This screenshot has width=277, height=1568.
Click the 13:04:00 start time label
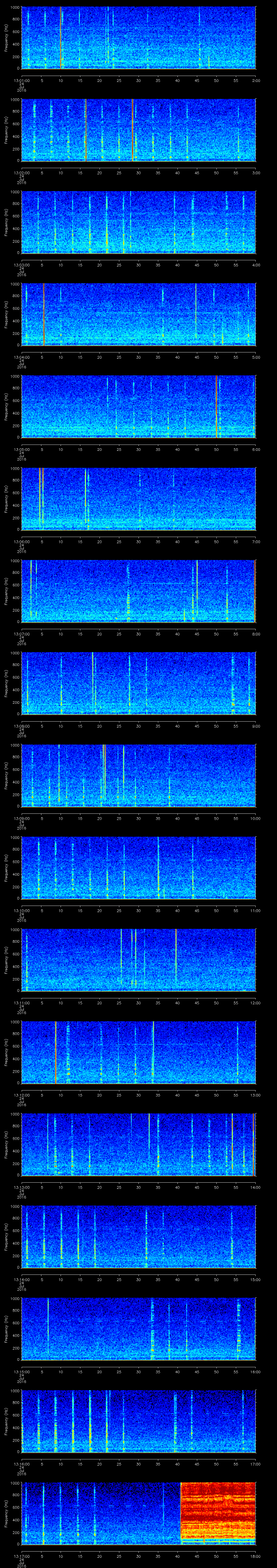tap(21, 357)
